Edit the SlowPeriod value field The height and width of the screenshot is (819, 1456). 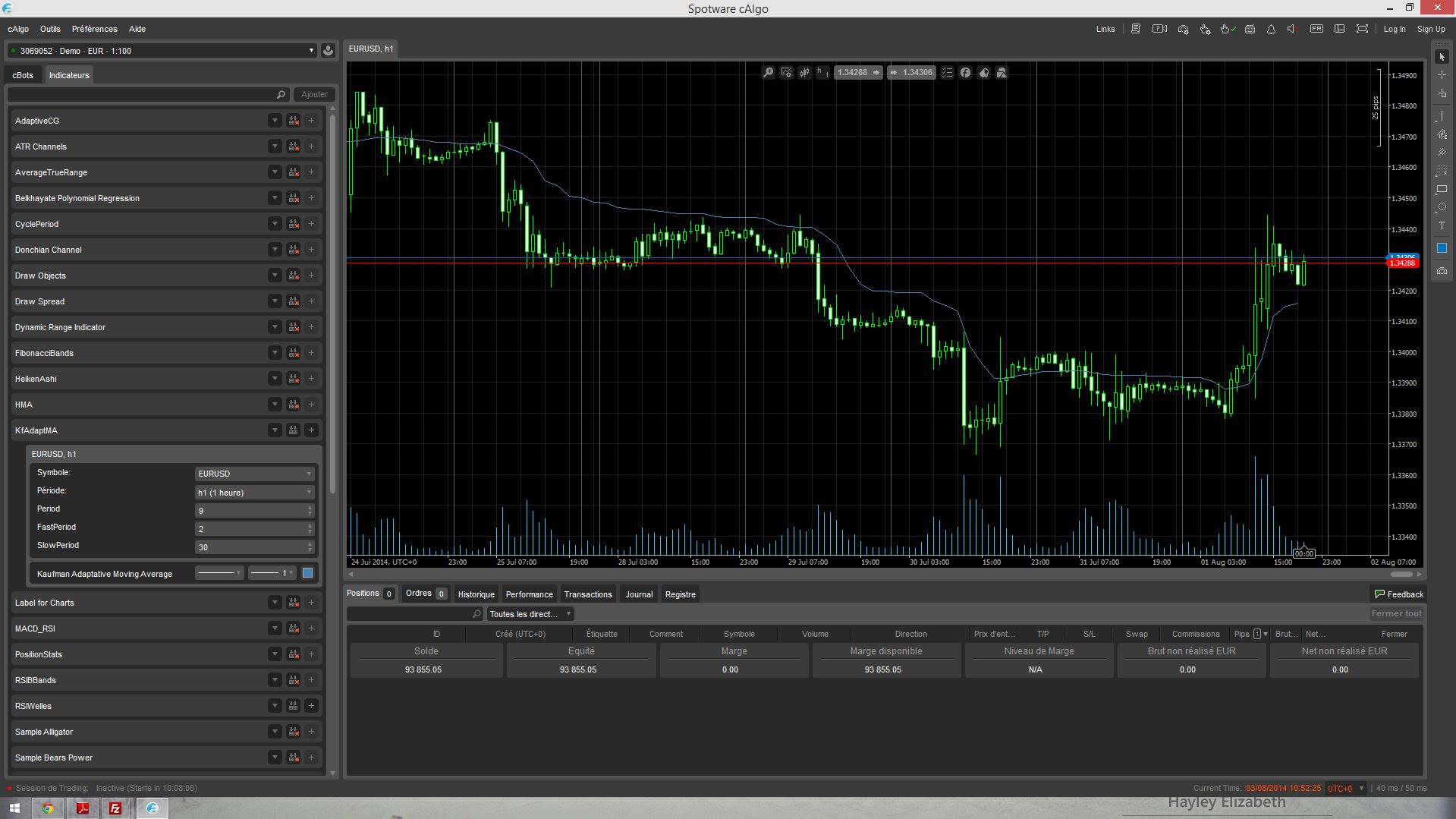click(x=254, y=547)
